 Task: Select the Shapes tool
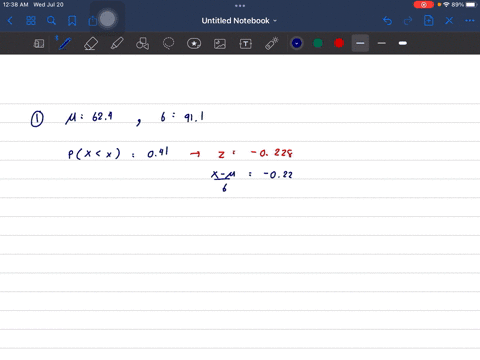pos(143,44)
